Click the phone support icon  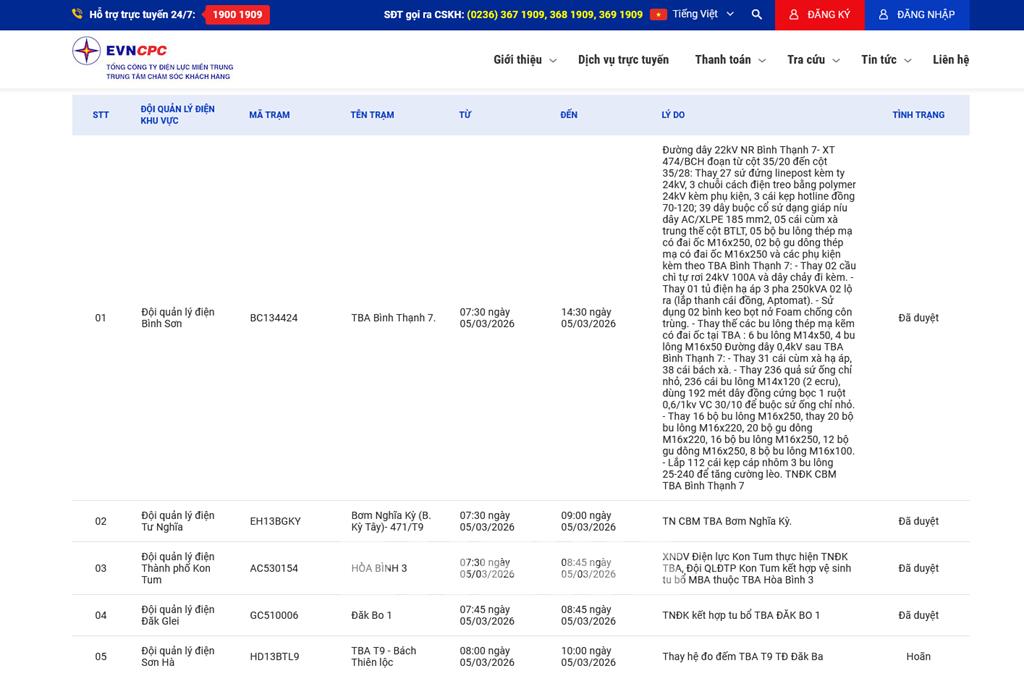[78, 15]
